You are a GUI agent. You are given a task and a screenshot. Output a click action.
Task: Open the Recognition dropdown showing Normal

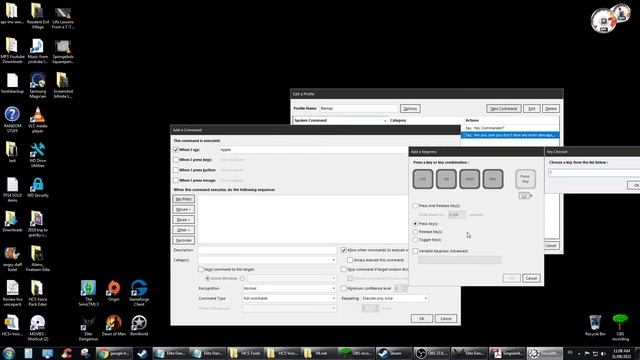(x=289, y=288)
